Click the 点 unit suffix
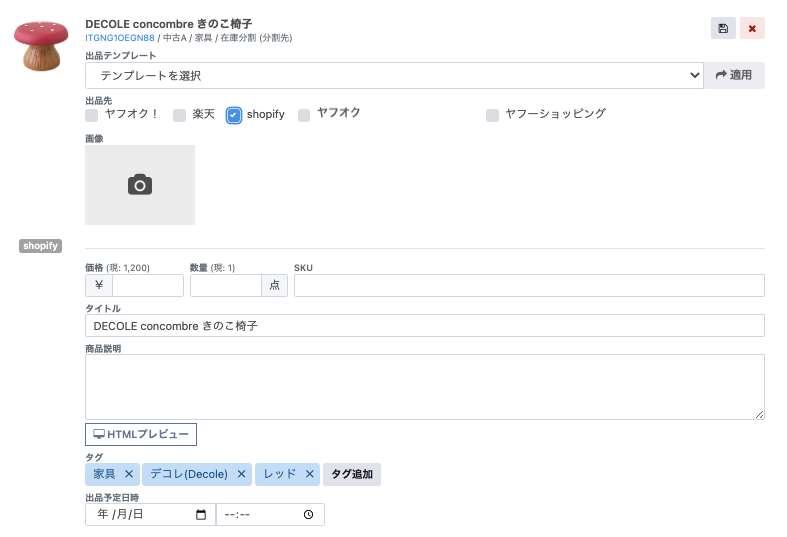The image size is (787, 537). (275, 285)
